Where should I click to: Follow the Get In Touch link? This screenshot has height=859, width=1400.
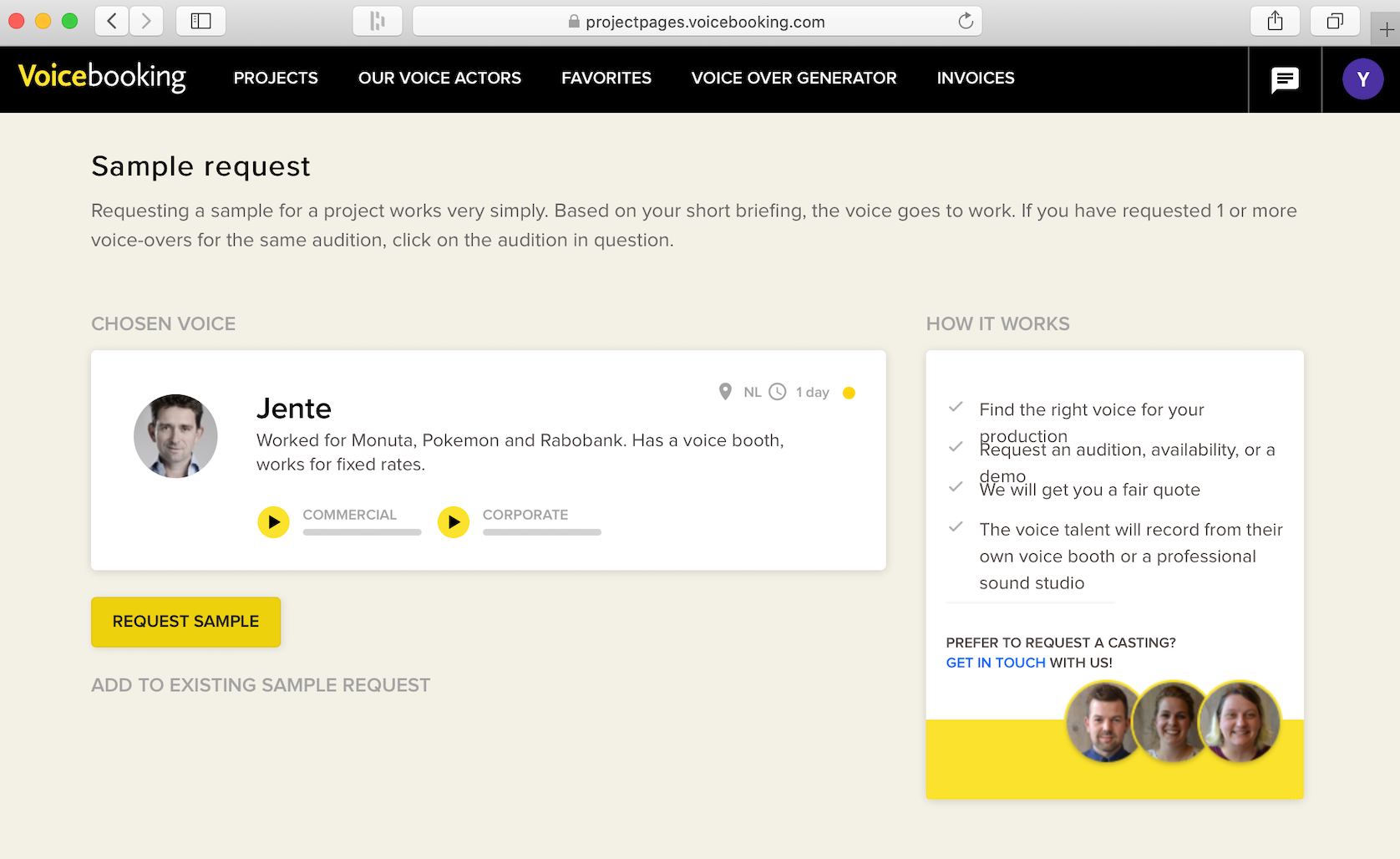point(995,663)
